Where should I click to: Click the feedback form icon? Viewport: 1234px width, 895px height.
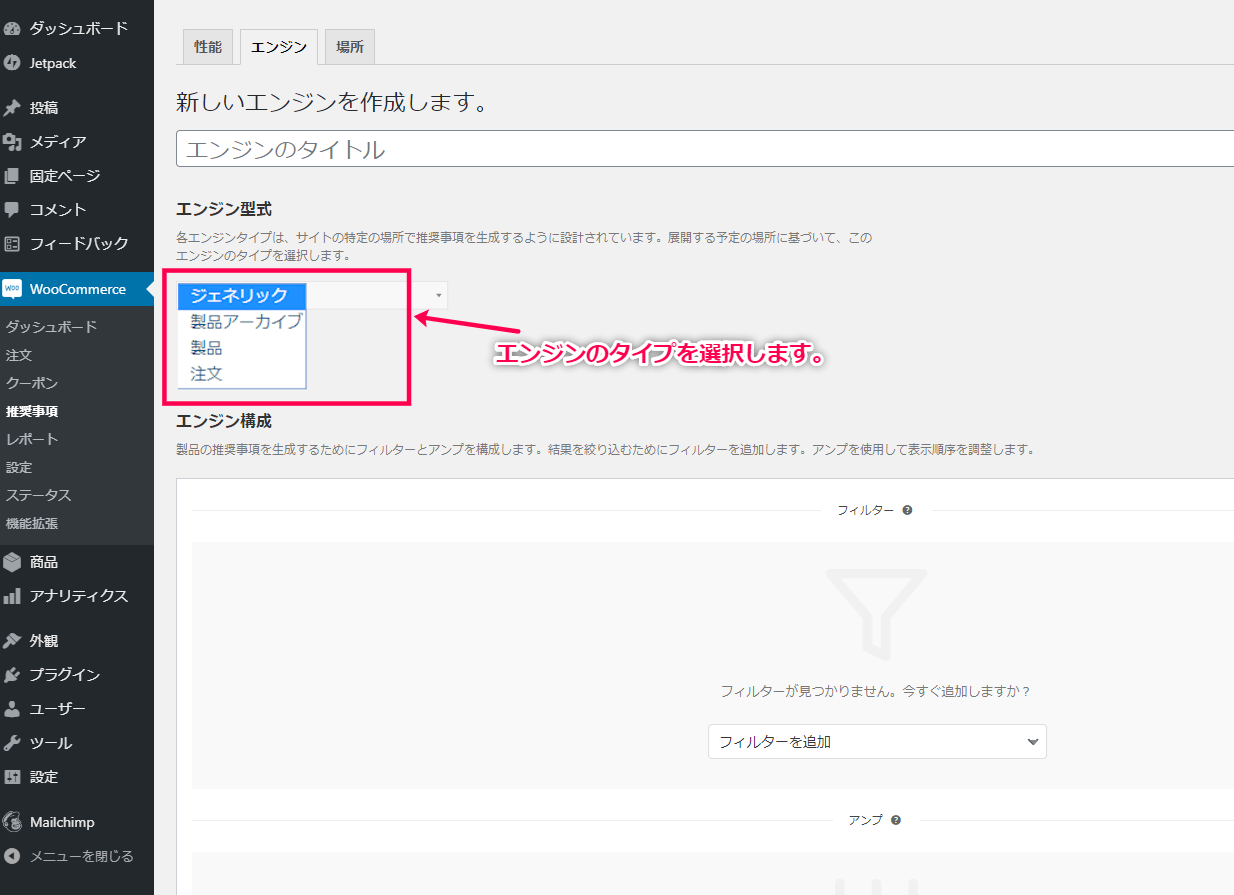point(12,244)
